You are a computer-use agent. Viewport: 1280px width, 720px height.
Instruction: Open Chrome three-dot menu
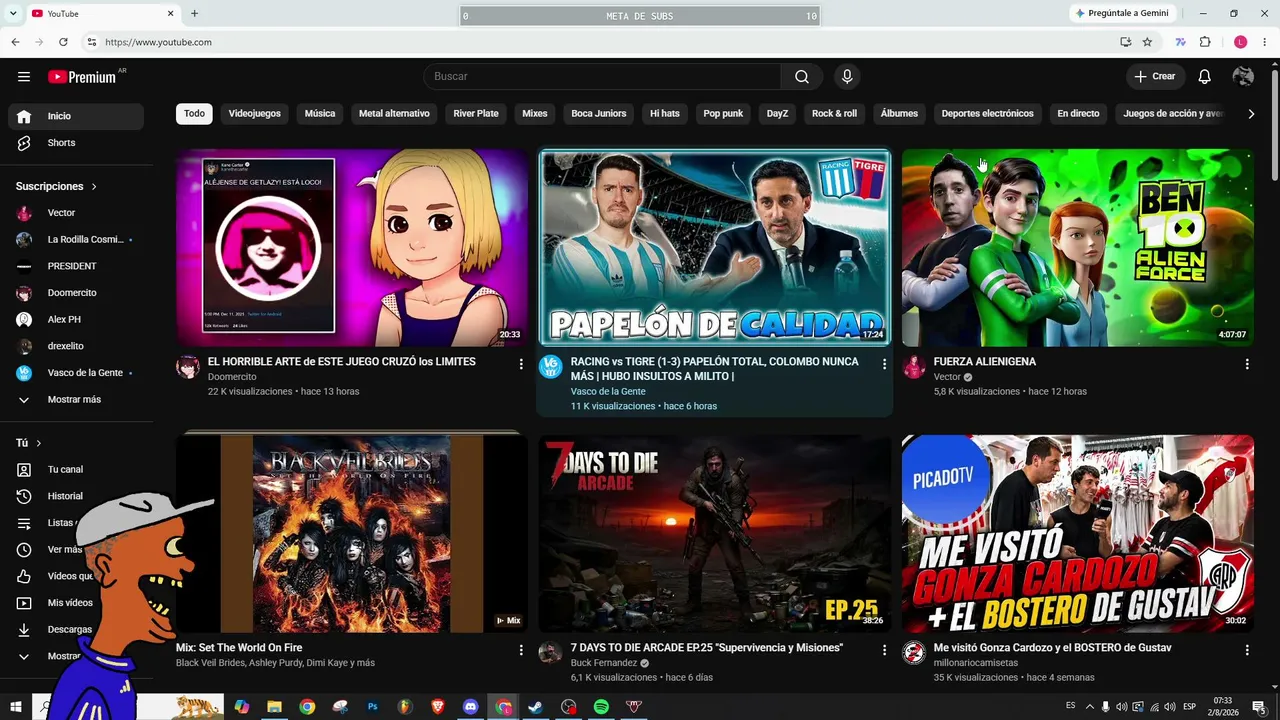pyautogui.click(x=1265, y=42)
